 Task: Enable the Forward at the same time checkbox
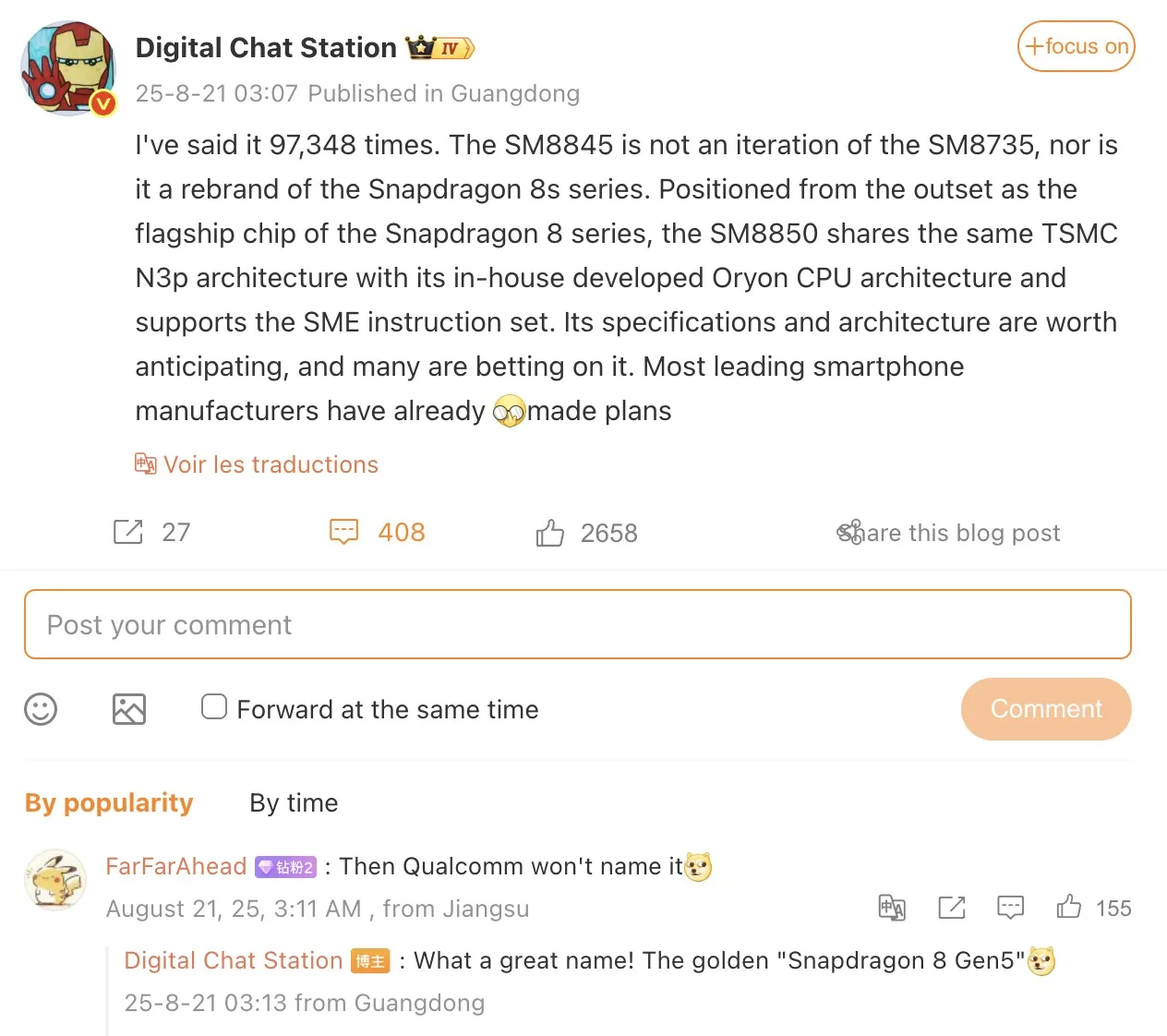214,707
